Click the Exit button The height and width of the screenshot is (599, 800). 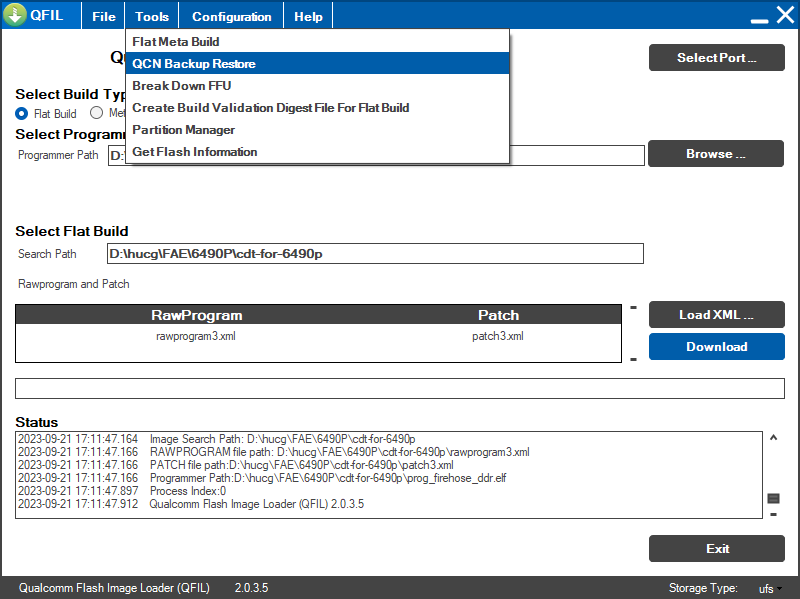pos(716,548)
